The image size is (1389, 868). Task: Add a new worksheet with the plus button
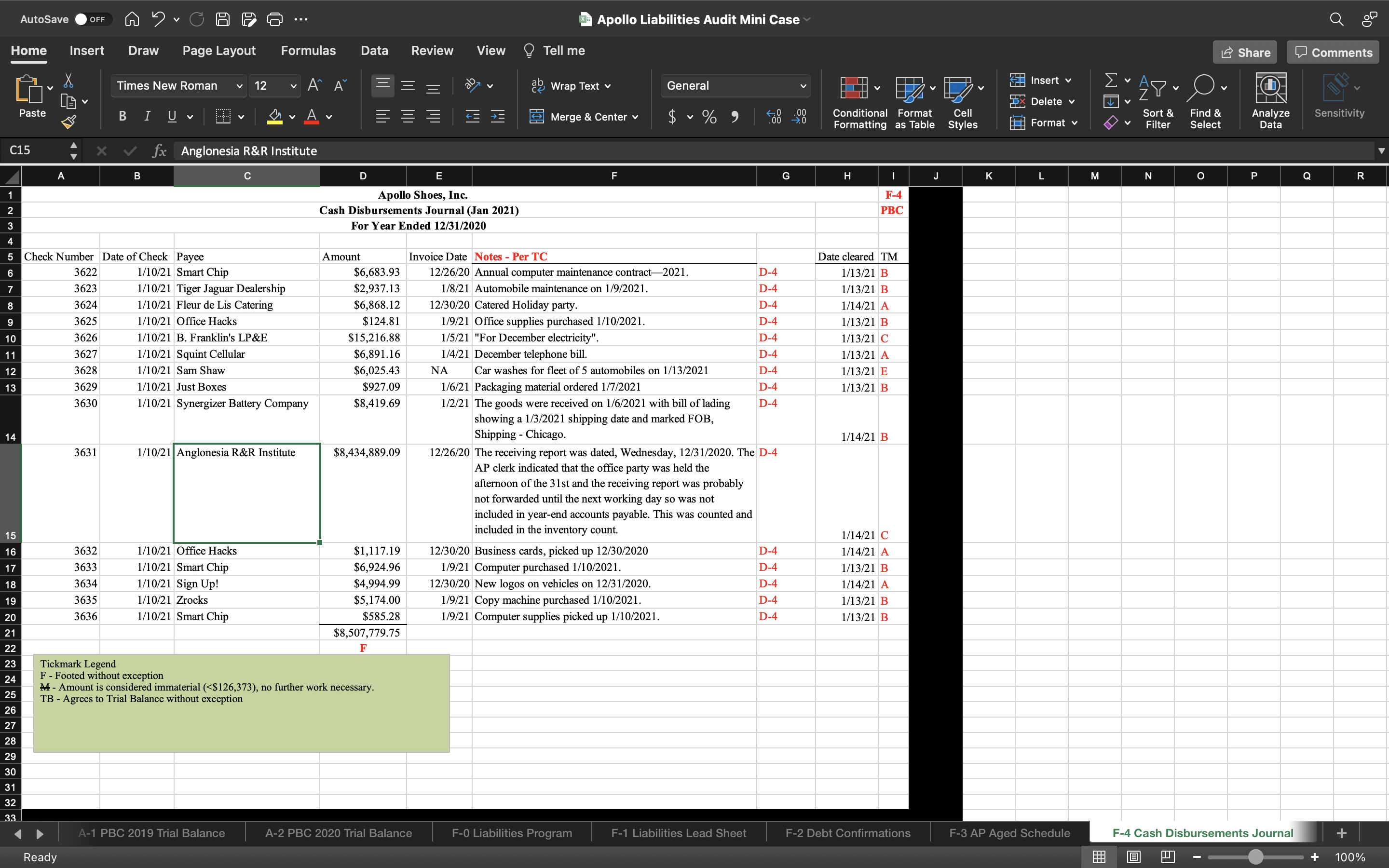(1341, 832)
